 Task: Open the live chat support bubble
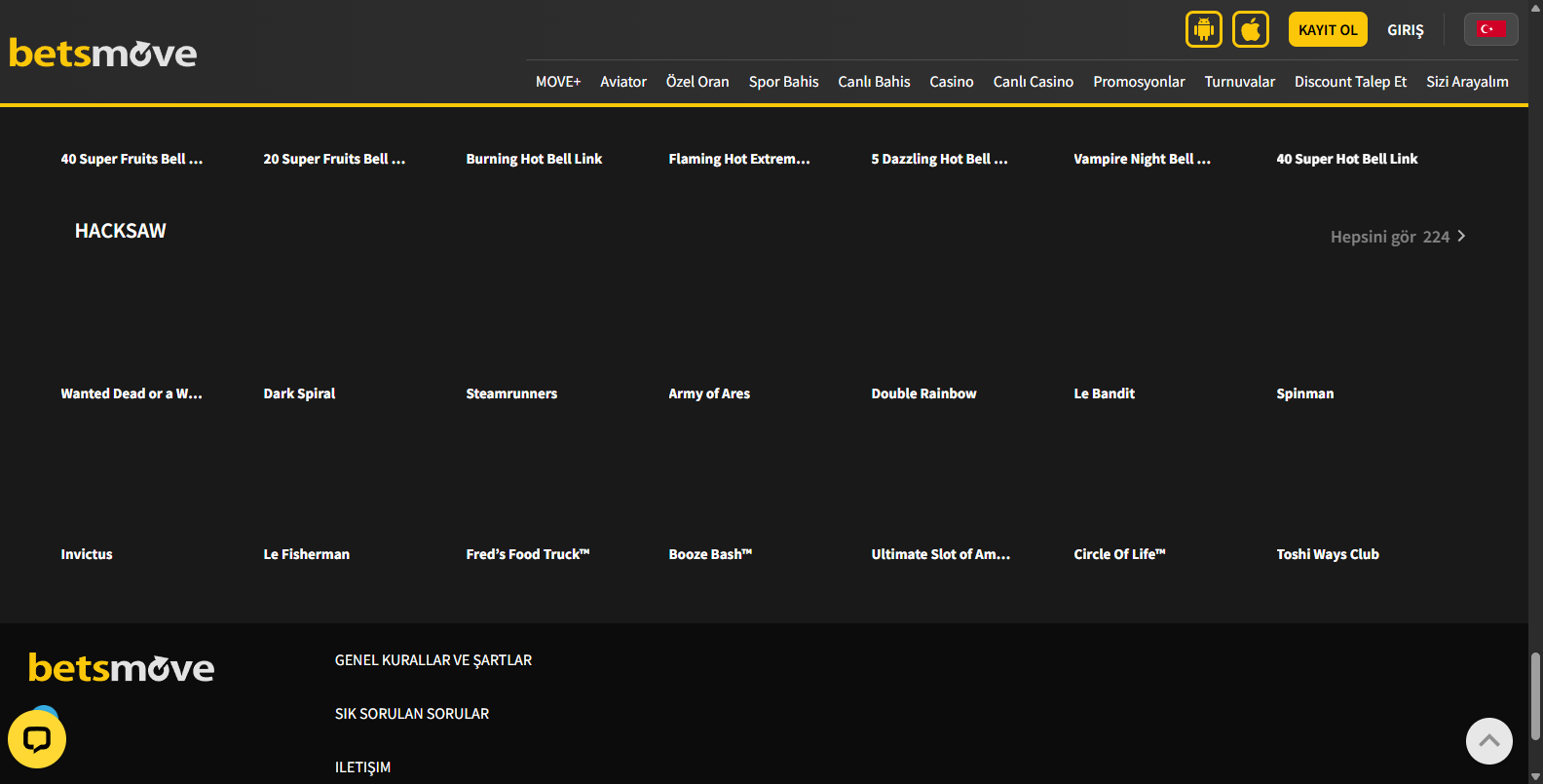point(37,739)
